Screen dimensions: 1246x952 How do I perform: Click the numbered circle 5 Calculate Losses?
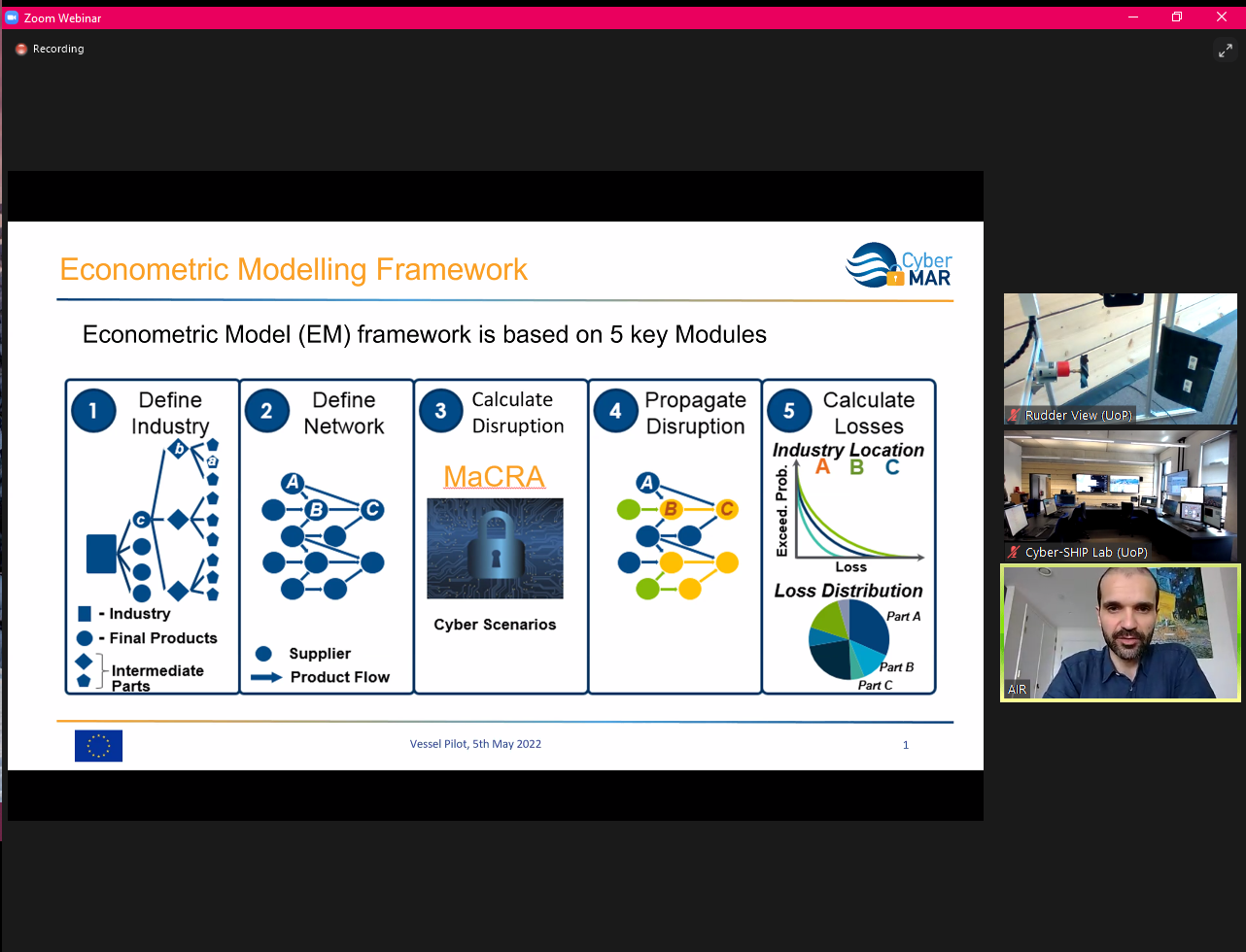(788, 411)
